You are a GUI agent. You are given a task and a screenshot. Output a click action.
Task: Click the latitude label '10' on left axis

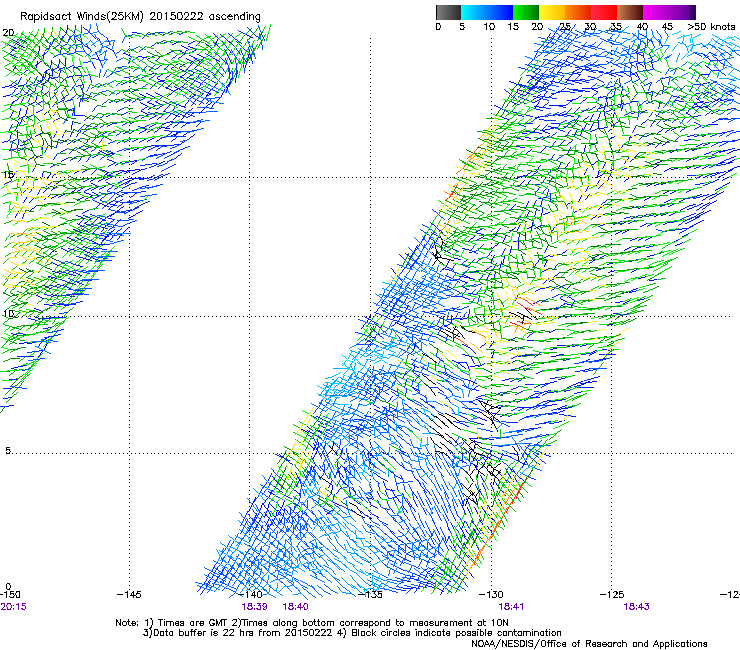click(x=8, y=314)
